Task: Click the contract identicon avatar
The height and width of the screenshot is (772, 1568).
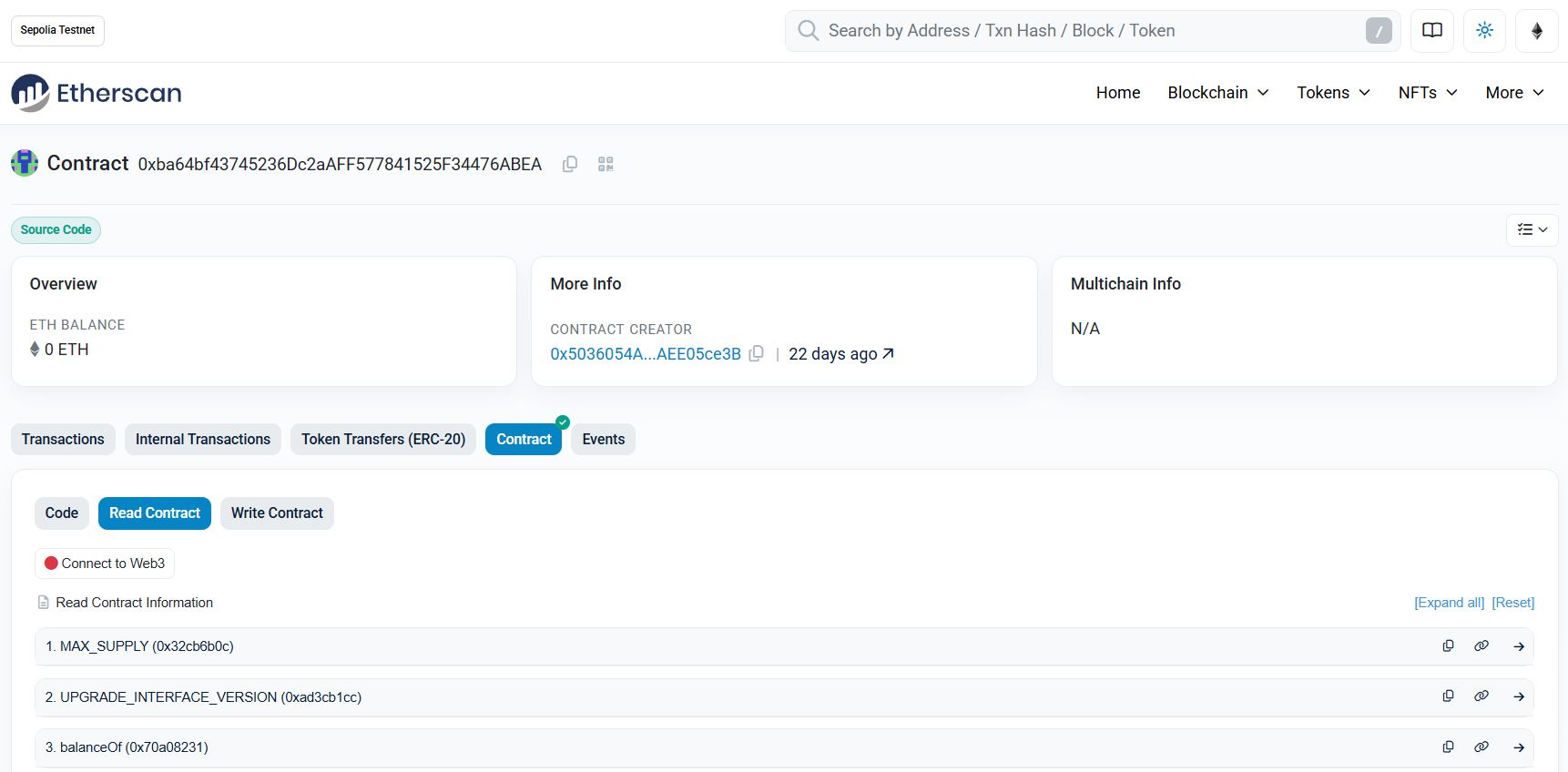Action: point(25,163)
